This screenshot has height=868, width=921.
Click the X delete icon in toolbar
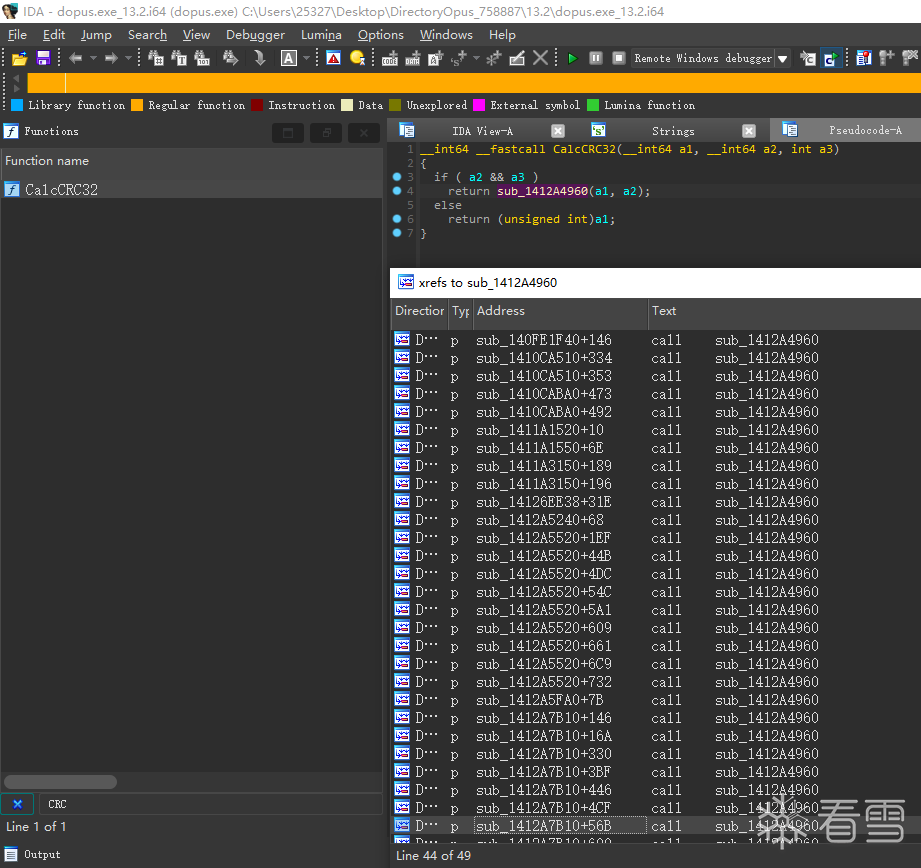tap(540, 58)
